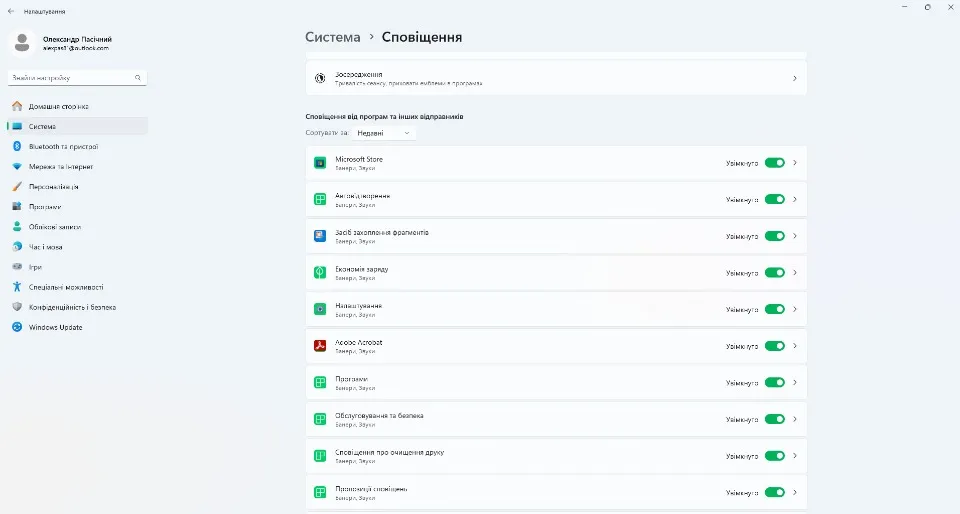Expand Обслуговування та безпека chevron
Image resolution: width=960 pixels, height=514 pixels.
794,419
